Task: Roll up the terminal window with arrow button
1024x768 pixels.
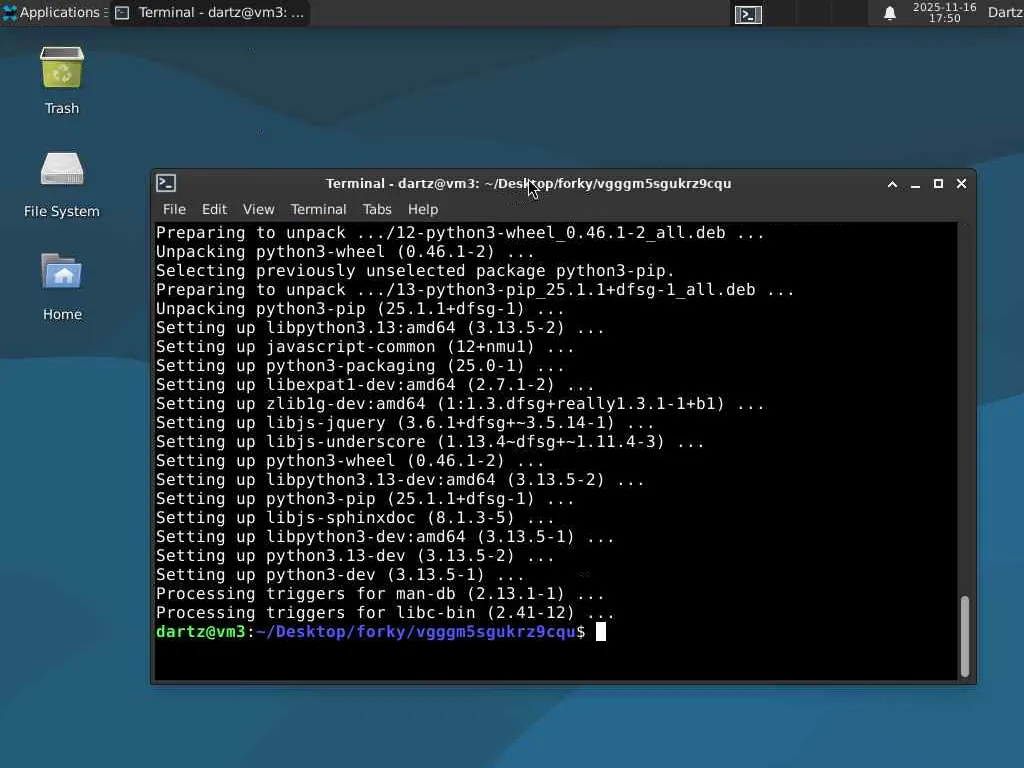Action: (x=892, y=184)
